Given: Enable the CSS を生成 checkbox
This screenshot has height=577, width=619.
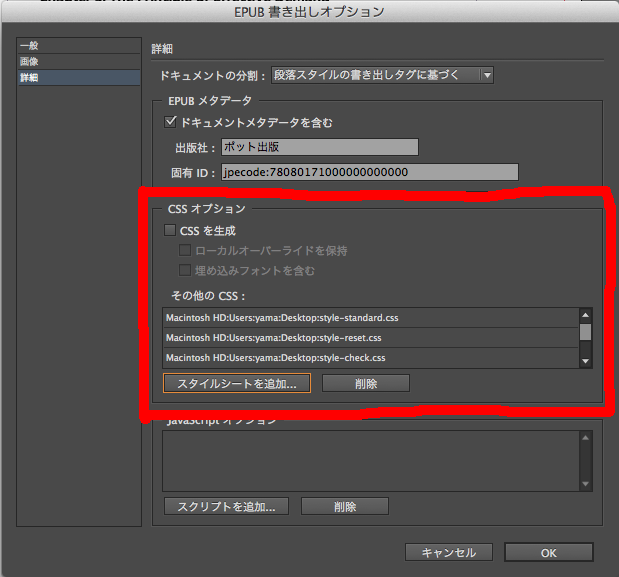Looking at the screenshot, I should pyautogui.click(x=169, y=231).
